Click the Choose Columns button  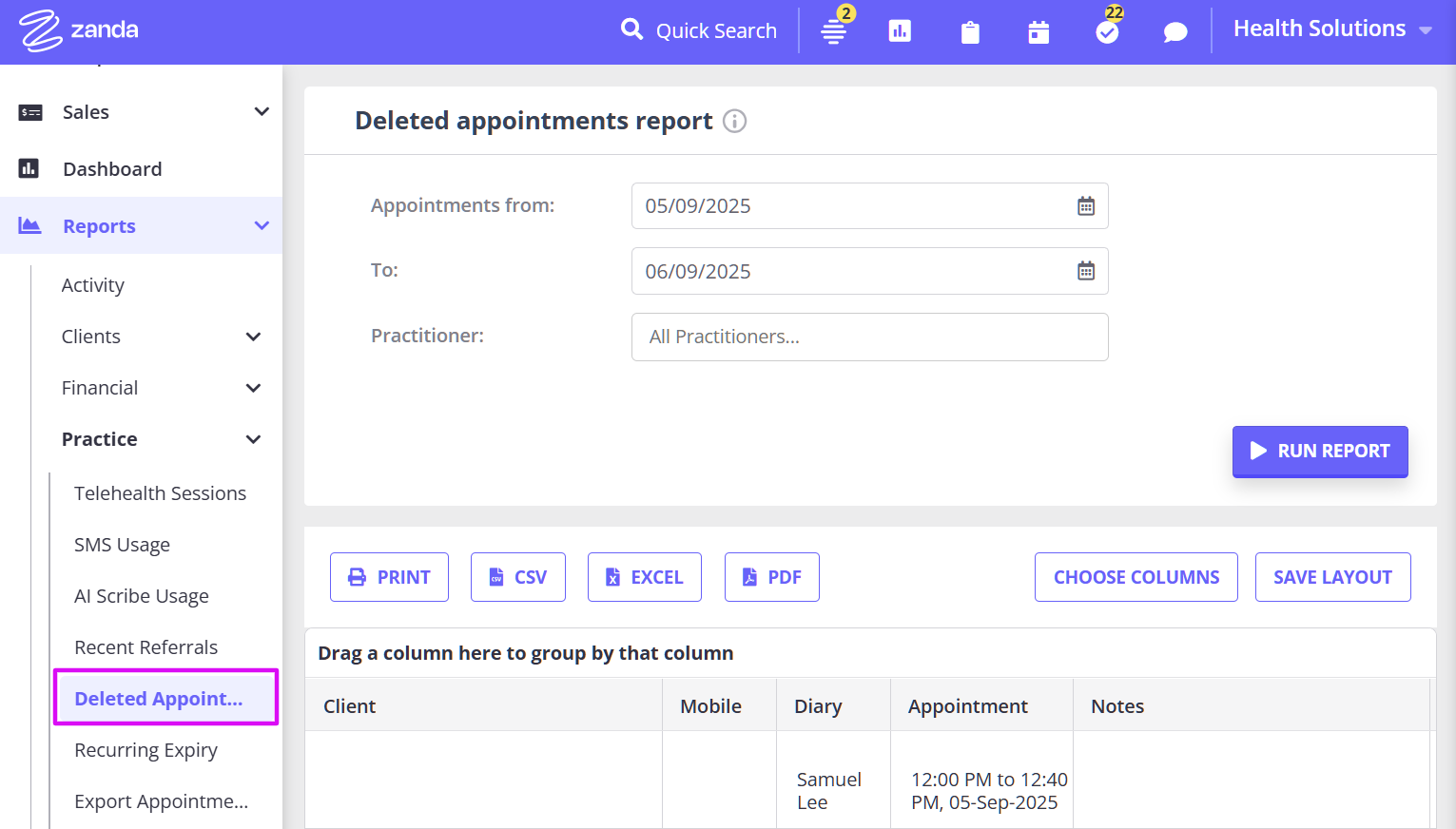[1136, 577]
